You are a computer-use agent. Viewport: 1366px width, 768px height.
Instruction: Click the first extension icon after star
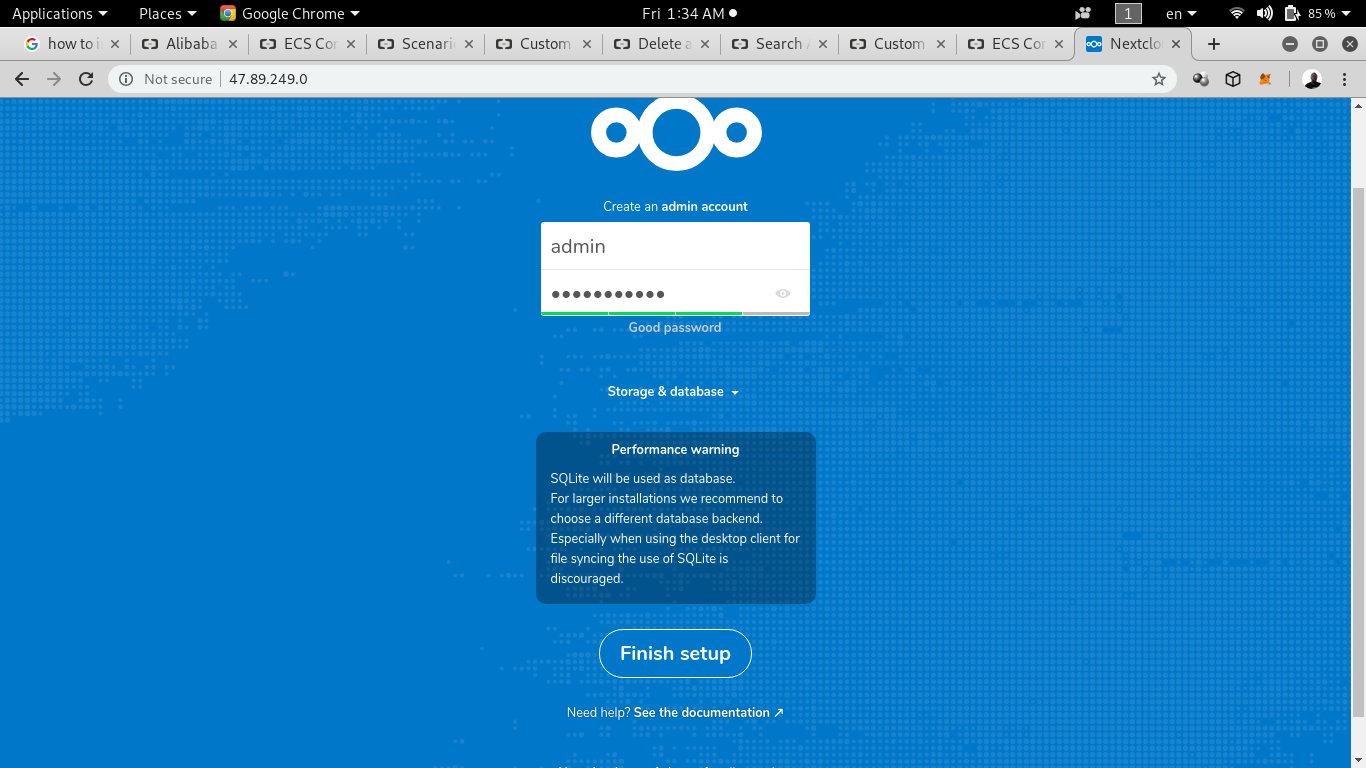tap(1201, 79)
